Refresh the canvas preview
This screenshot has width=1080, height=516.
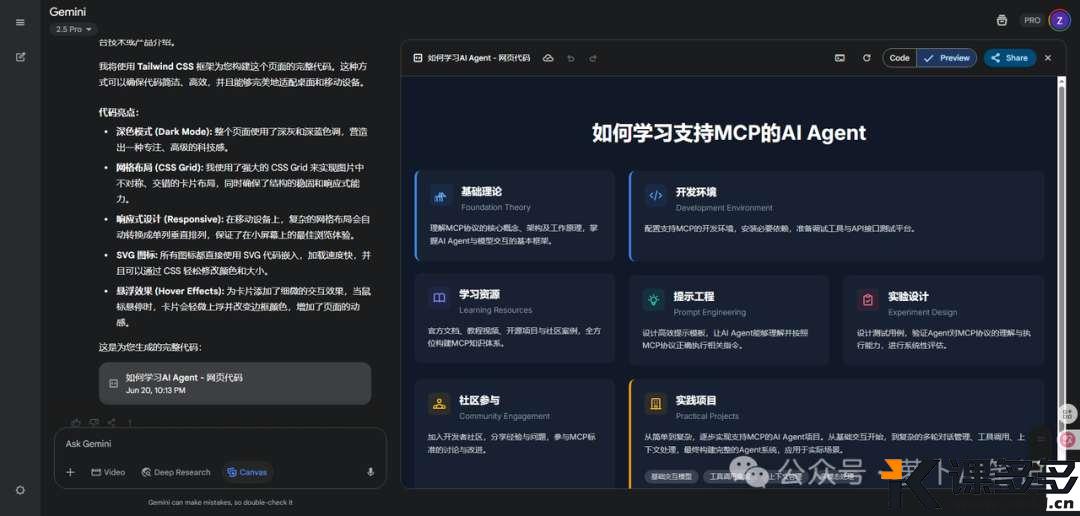[x=866, y=58]
